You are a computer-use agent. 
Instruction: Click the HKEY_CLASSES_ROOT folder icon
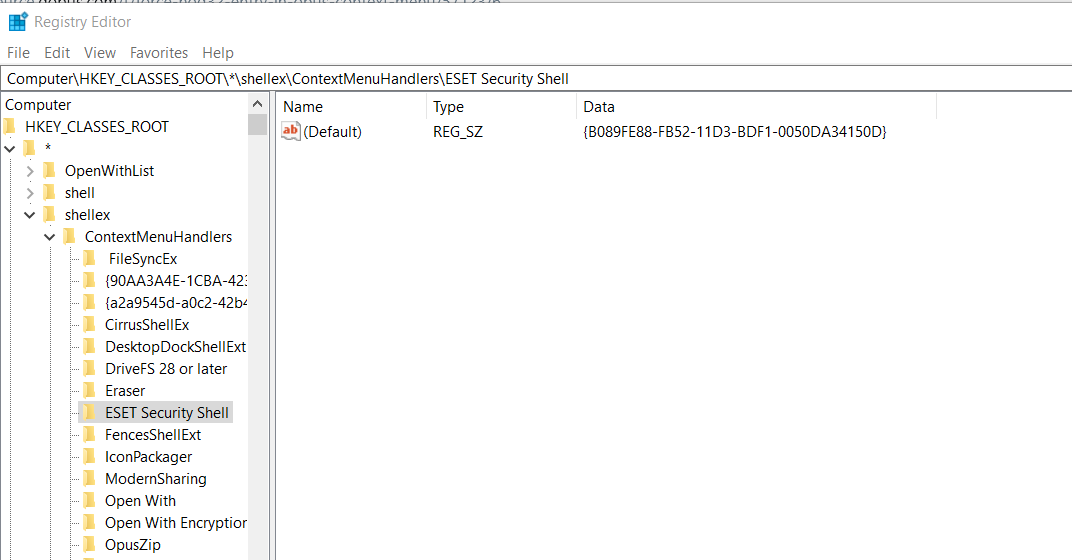[10, 127]
